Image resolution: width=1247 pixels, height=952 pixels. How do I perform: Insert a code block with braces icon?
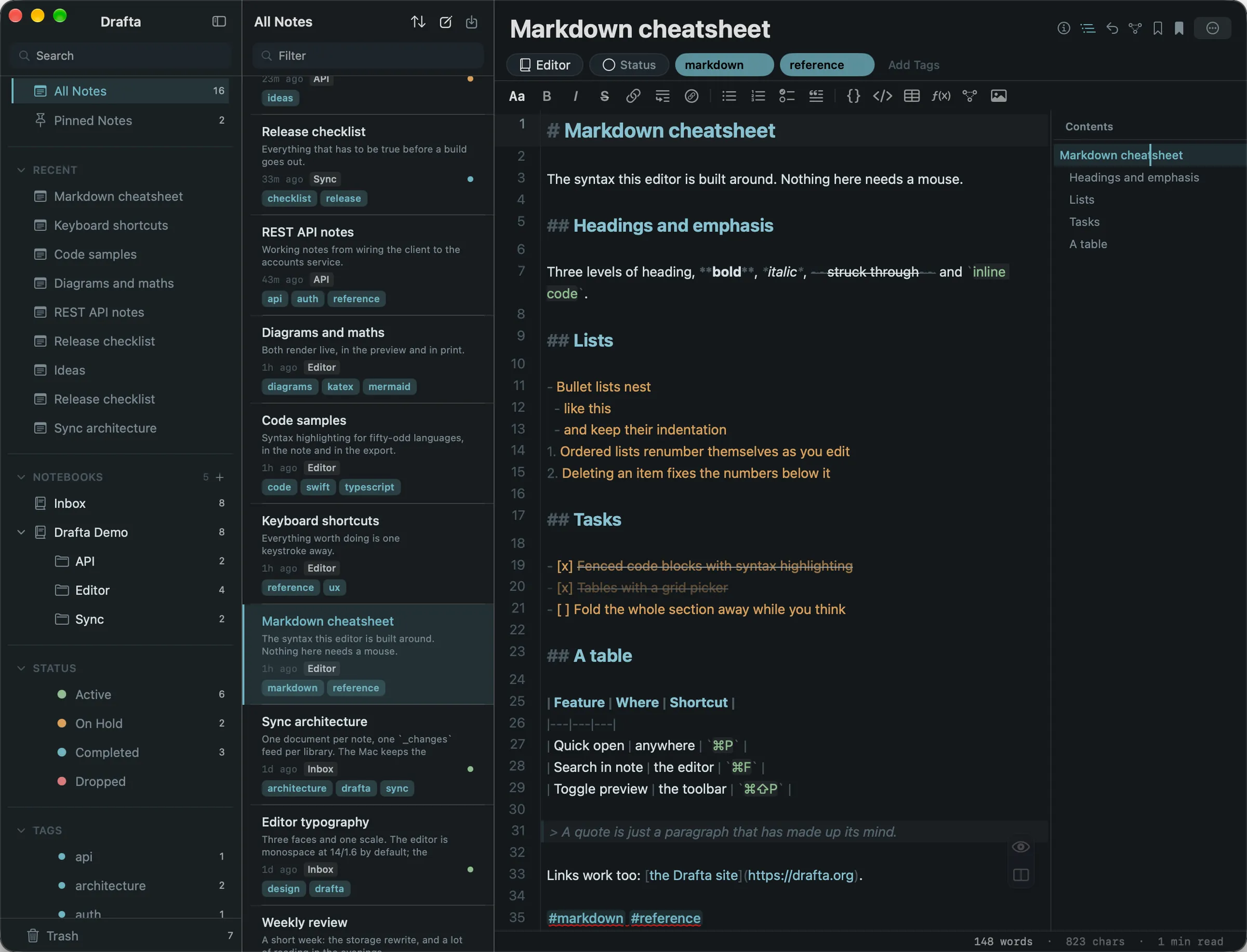[853, 96]
